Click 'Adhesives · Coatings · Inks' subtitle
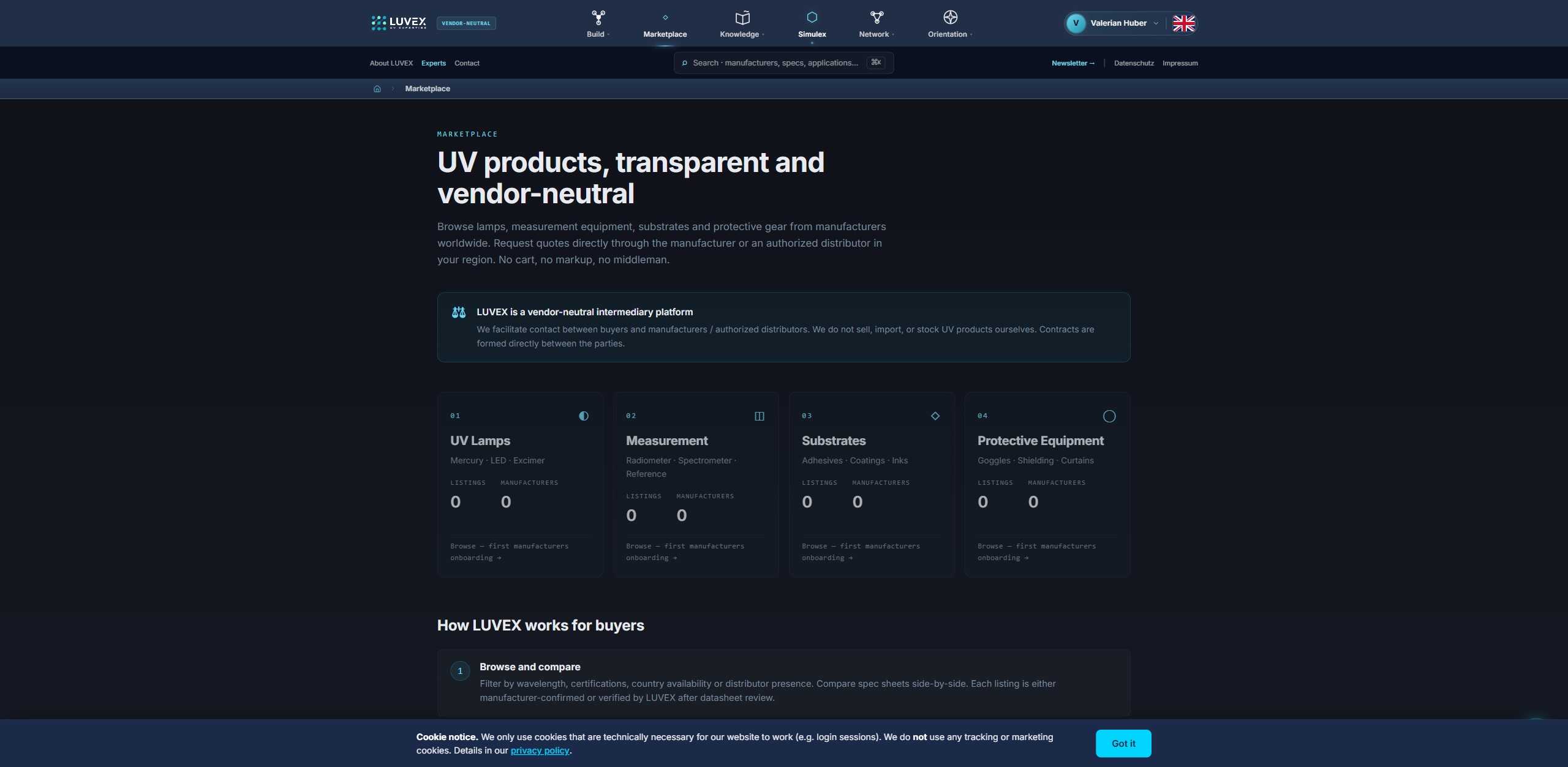The height and width of the screenshot is (767, 1568). tap(854, 460)
